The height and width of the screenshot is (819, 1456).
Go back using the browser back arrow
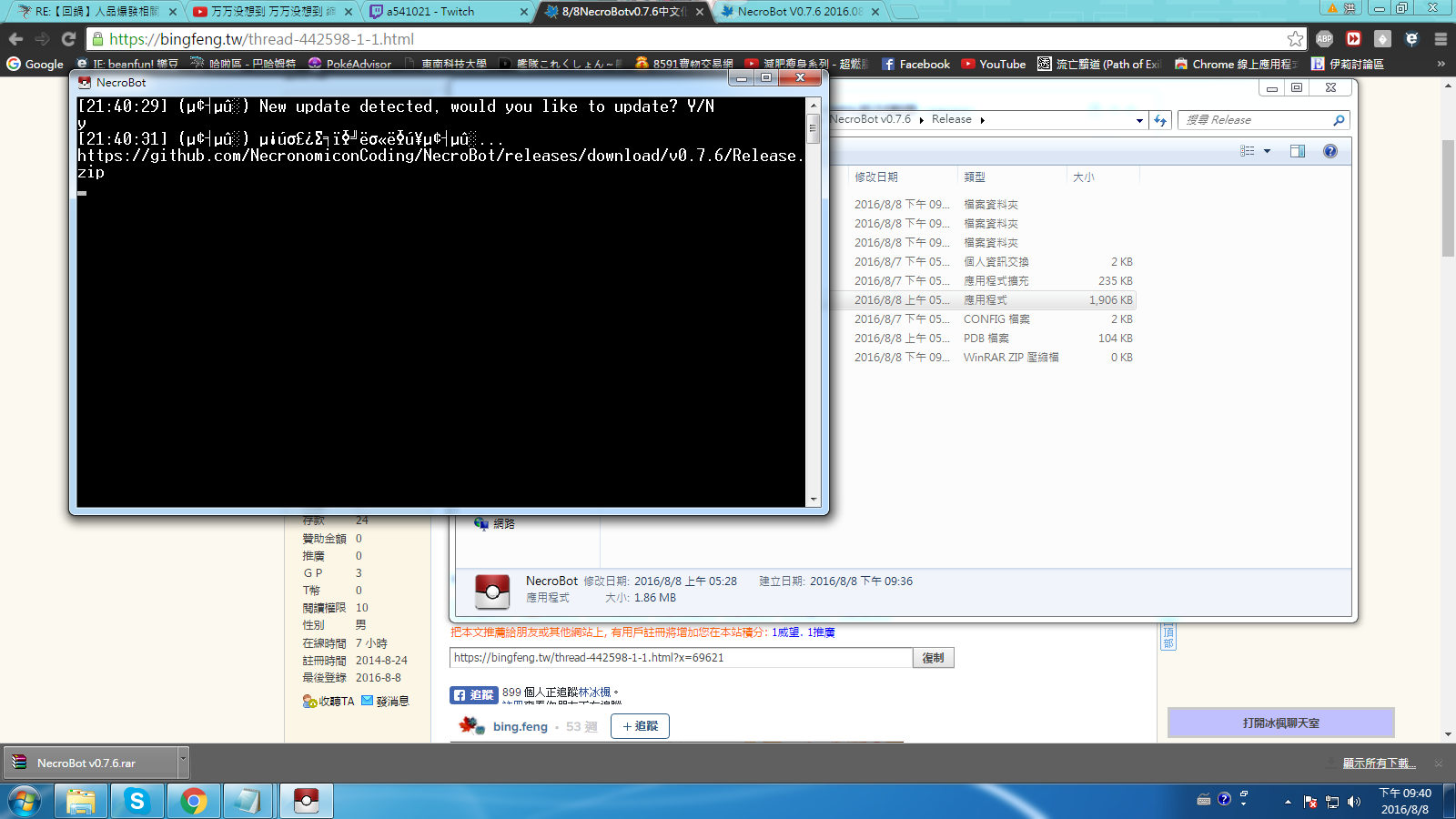click(x=15, y=39)
